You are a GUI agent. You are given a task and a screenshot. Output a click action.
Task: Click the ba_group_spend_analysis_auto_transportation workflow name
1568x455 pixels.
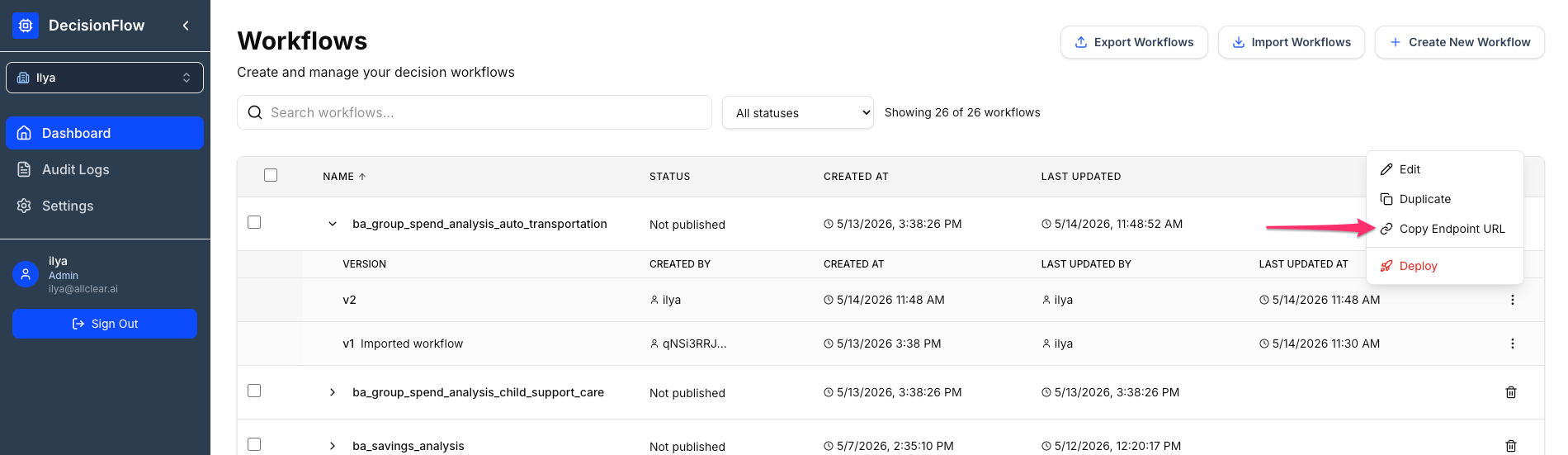pyautogui.click(x=479, y=224)
